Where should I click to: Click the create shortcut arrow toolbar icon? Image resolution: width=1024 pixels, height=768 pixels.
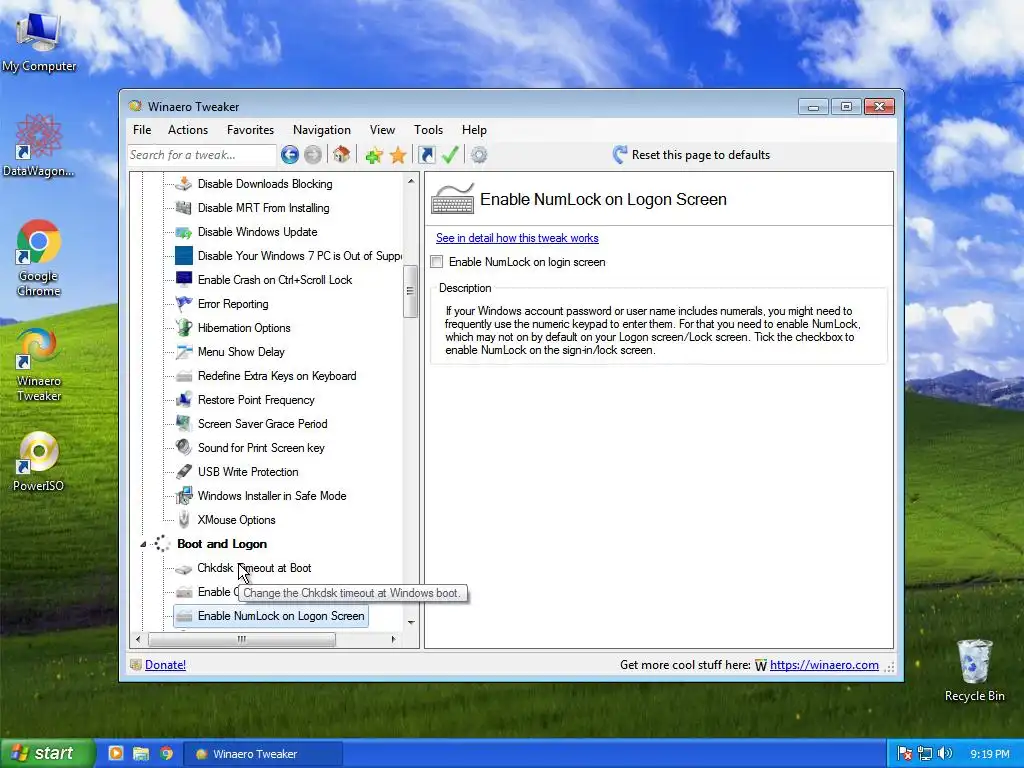pyautogui.click(x=426, y=155)
